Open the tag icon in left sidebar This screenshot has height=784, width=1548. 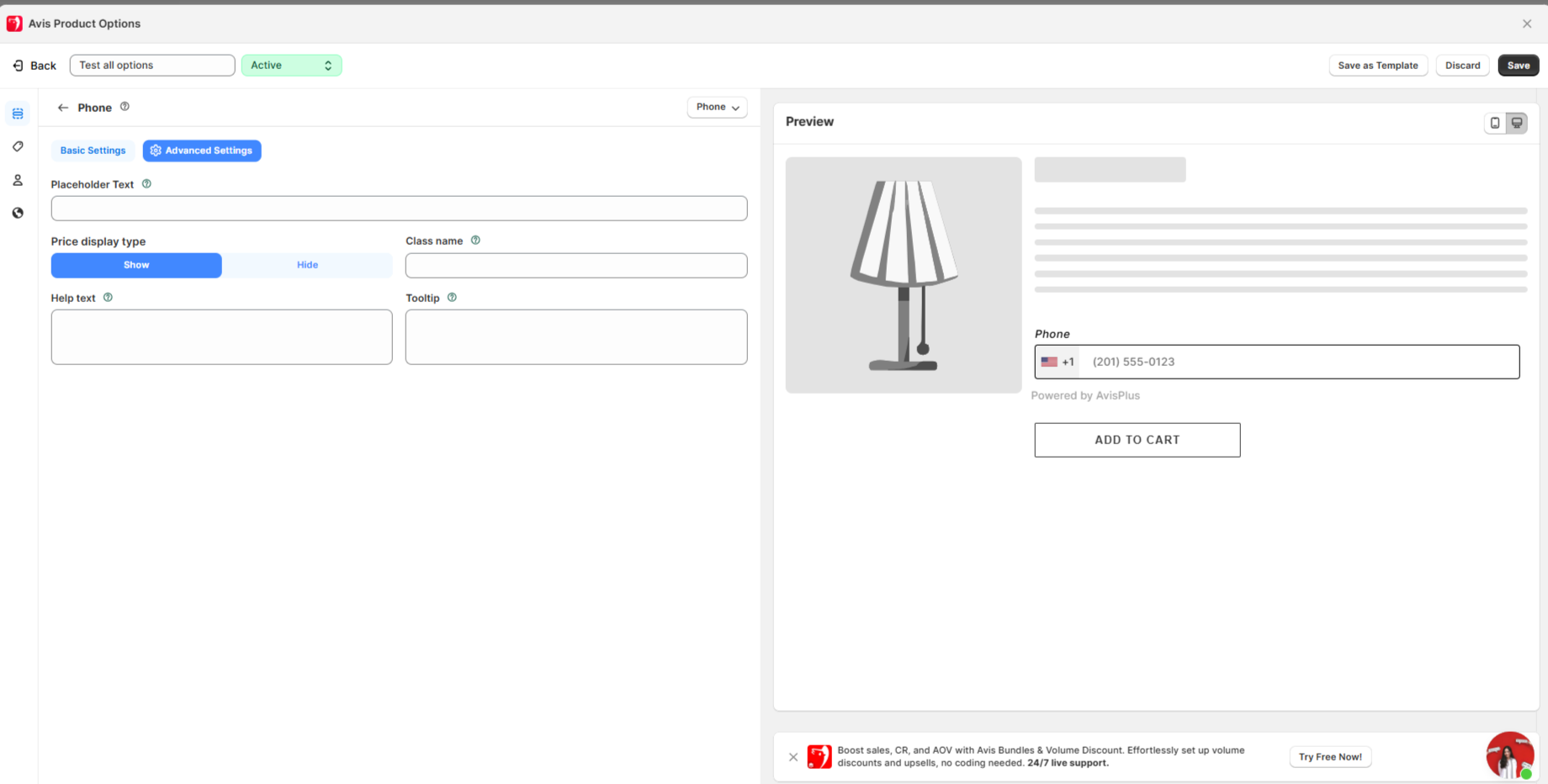18,146
